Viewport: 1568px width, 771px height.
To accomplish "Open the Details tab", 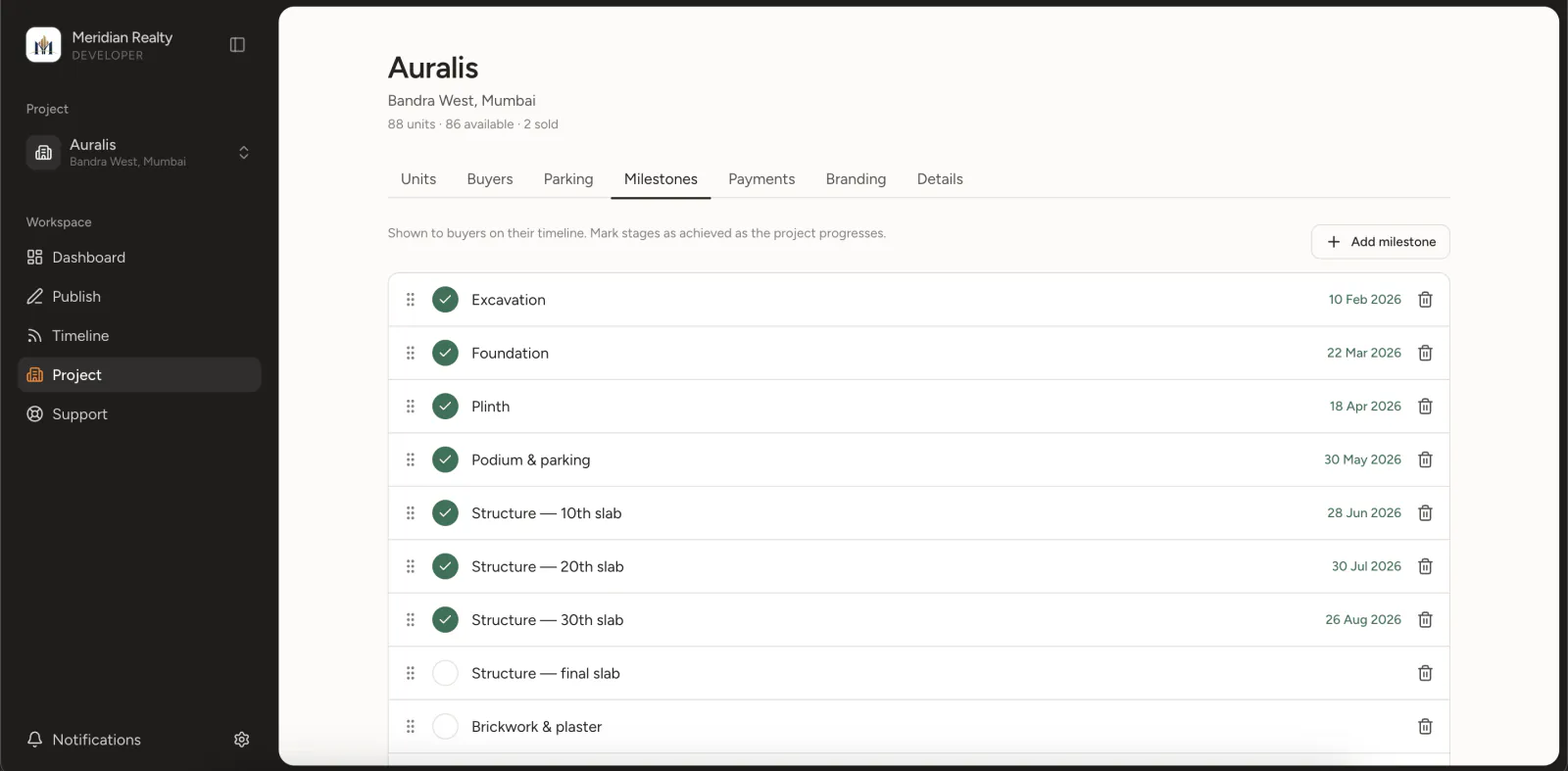I will [x=940, y=179].
